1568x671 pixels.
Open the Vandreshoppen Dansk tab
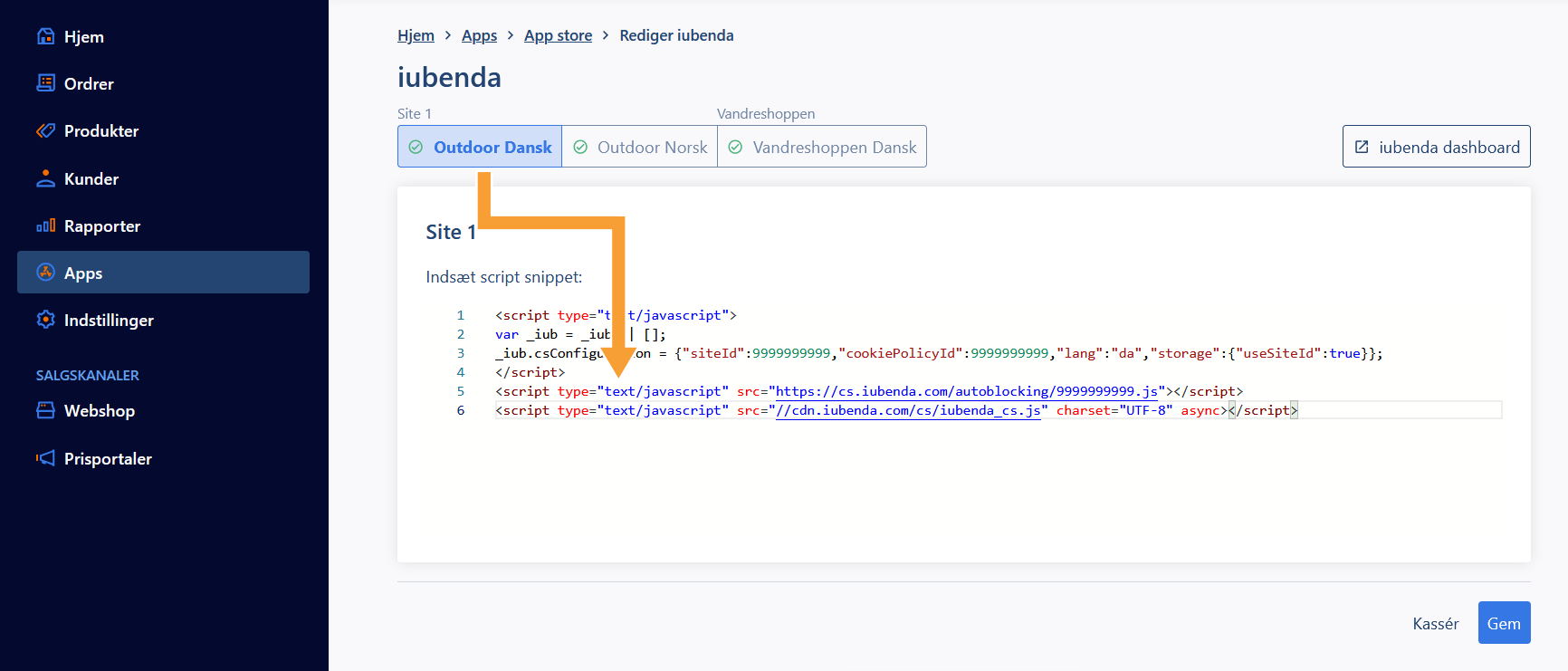(x=822, y=147)
